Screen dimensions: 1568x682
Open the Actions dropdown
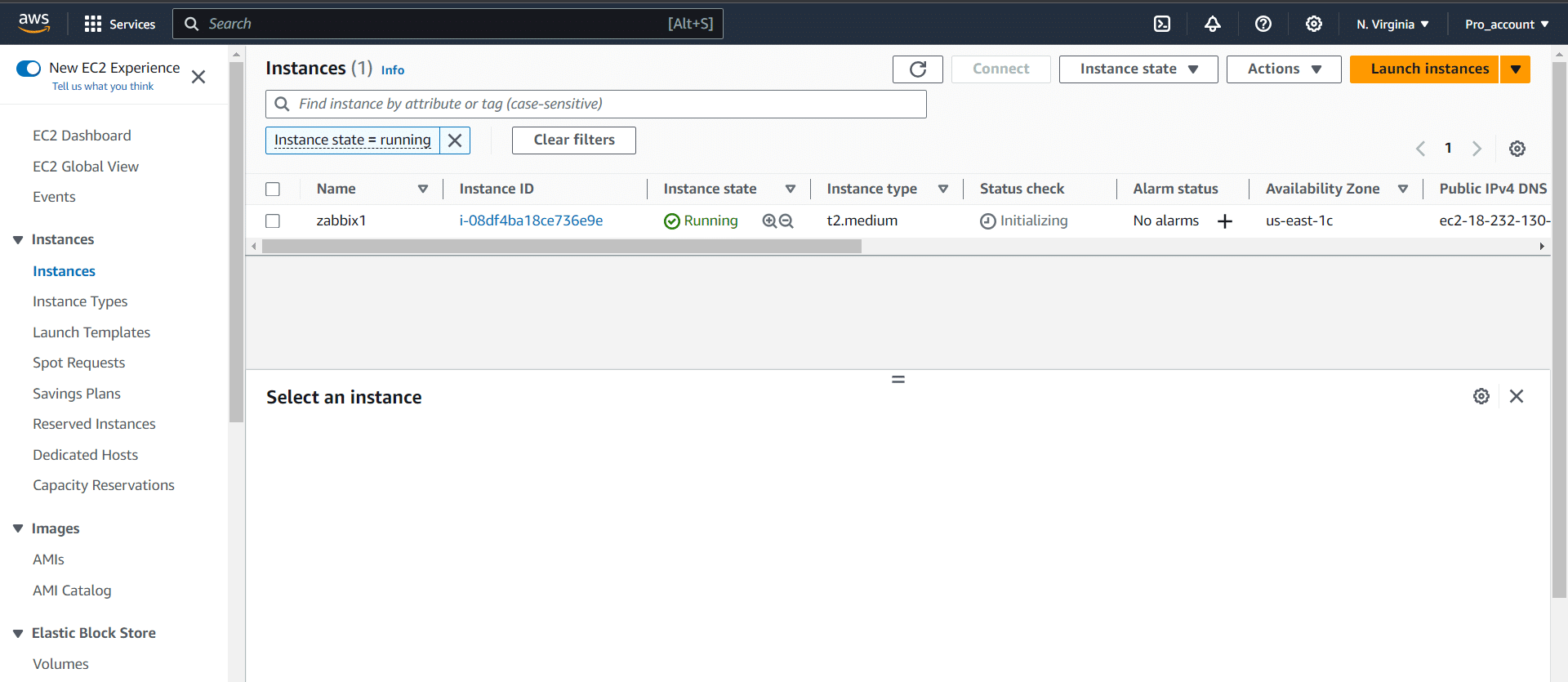tap(1284, 69)
